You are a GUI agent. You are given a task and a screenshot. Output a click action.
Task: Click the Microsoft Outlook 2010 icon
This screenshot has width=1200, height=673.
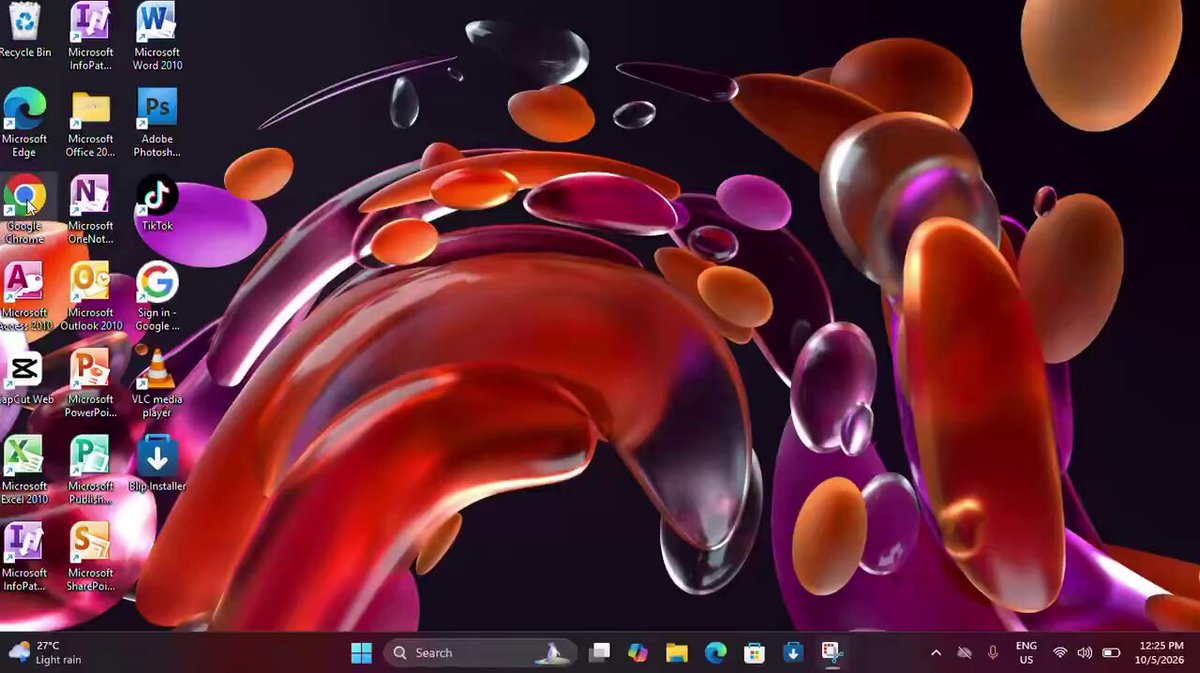(91, 297)
